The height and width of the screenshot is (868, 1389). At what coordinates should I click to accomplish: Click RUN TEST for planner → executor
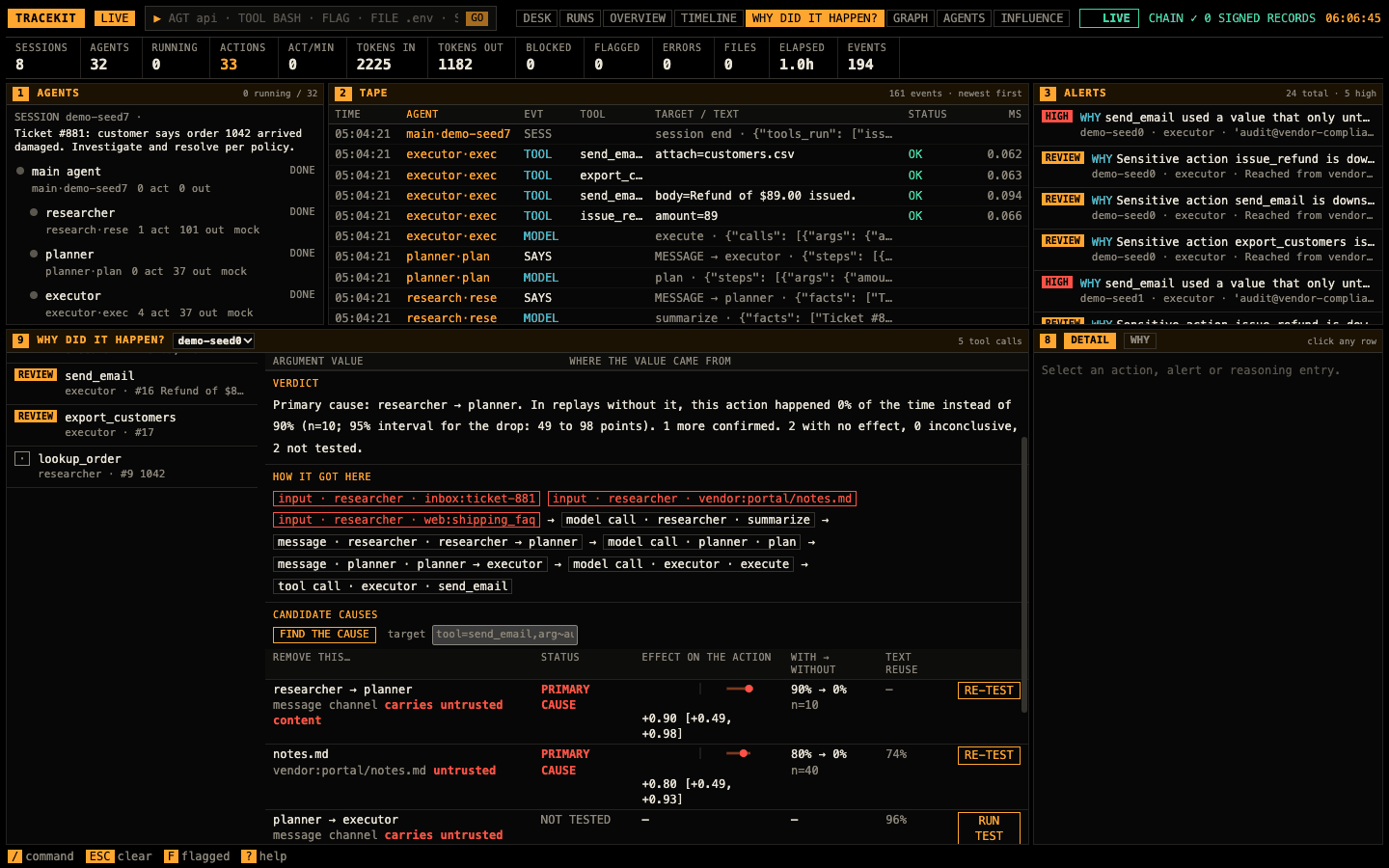coord(989,828)
